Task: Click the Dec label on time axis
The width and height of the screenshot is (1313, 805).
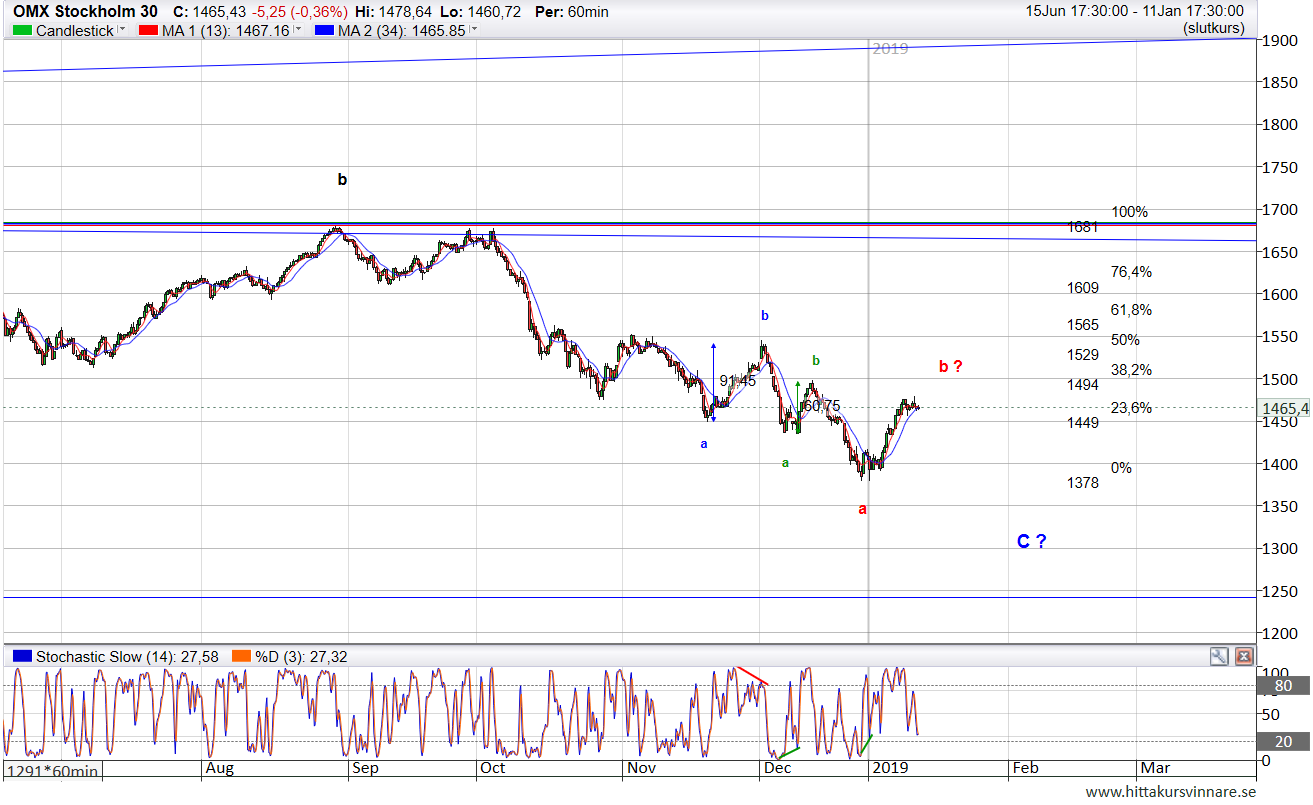Action: pos(777,768)
